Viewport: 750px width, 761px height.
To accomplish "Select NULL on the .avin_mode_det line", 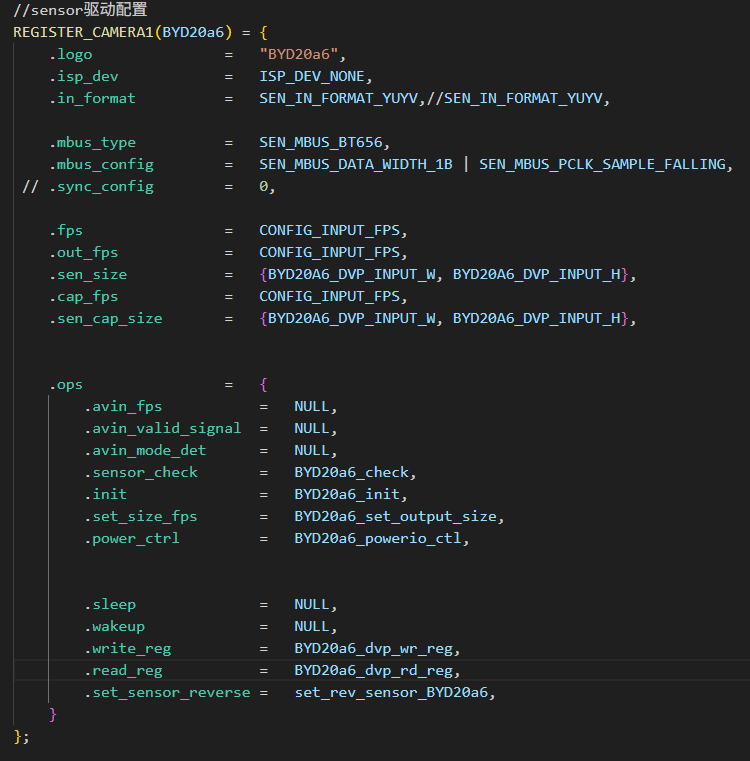I will (x=312, y=451).
